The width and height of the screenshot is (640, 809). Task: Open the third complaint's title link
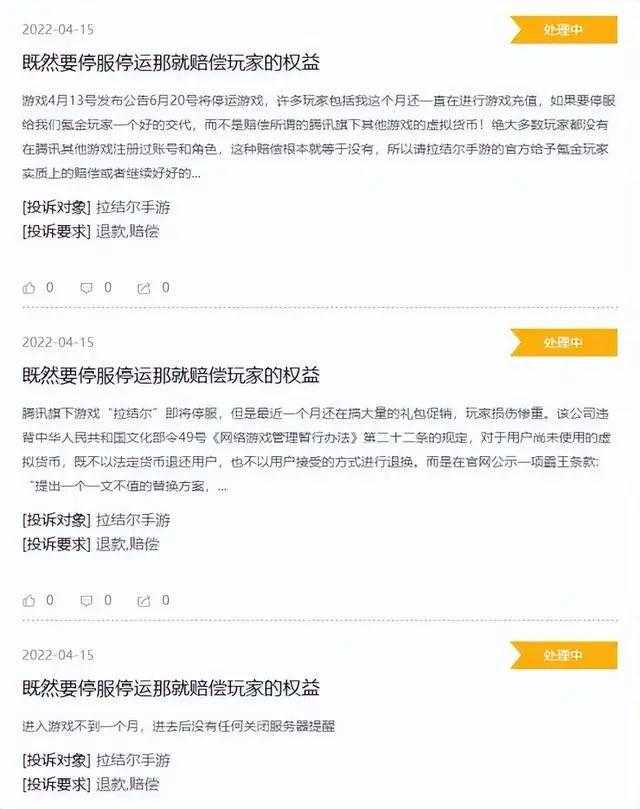point(171,688)
